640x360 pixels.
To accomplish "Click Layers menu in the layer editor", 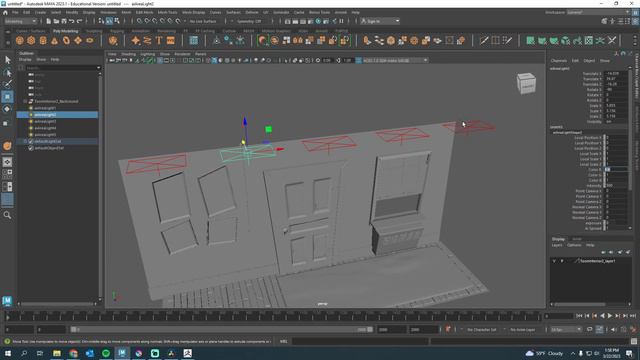I will (x=557, y=245).
